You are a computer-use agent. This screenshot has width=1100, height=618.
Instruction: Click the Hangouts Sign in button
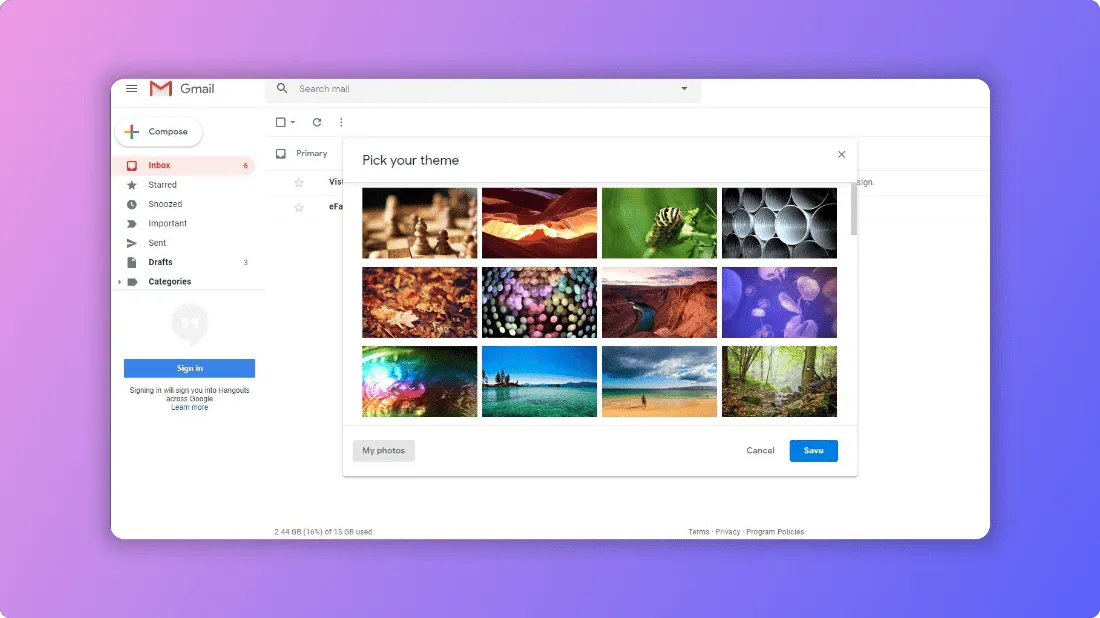tap(189, 368)
